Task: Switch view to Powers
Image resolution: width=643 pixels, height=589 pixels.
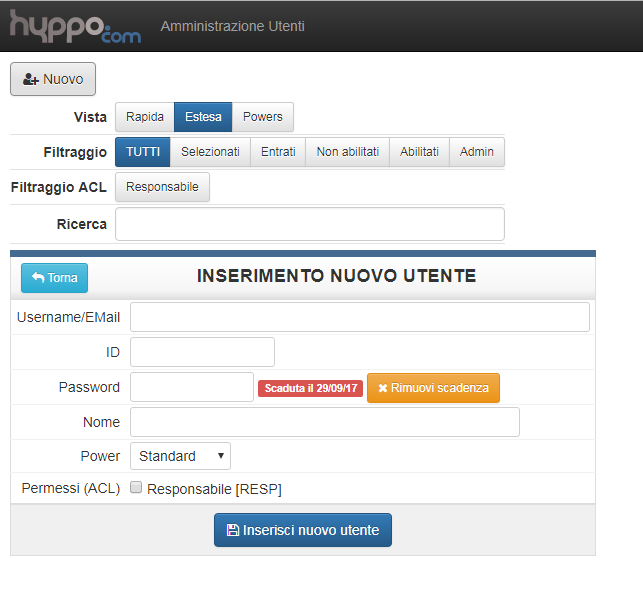Action: pos(262,117)
